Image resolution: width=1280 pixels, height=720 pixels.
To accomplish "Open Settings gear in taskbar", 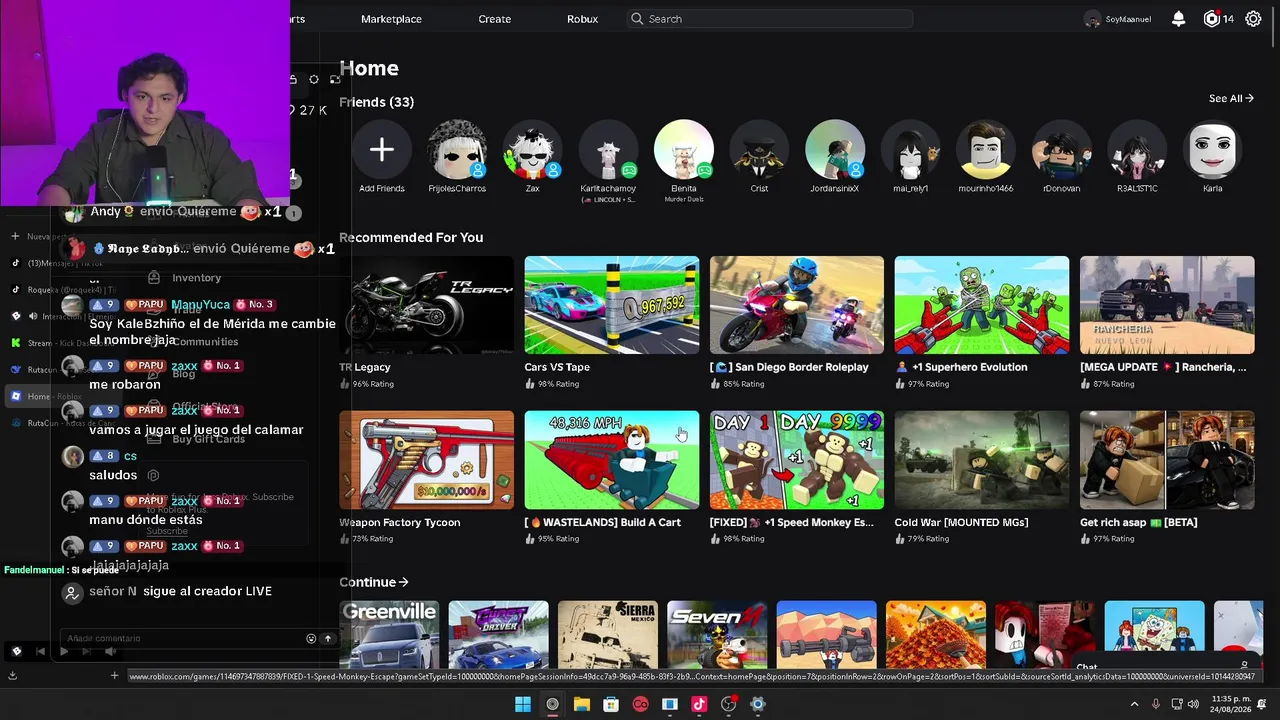I will point(758,704).
